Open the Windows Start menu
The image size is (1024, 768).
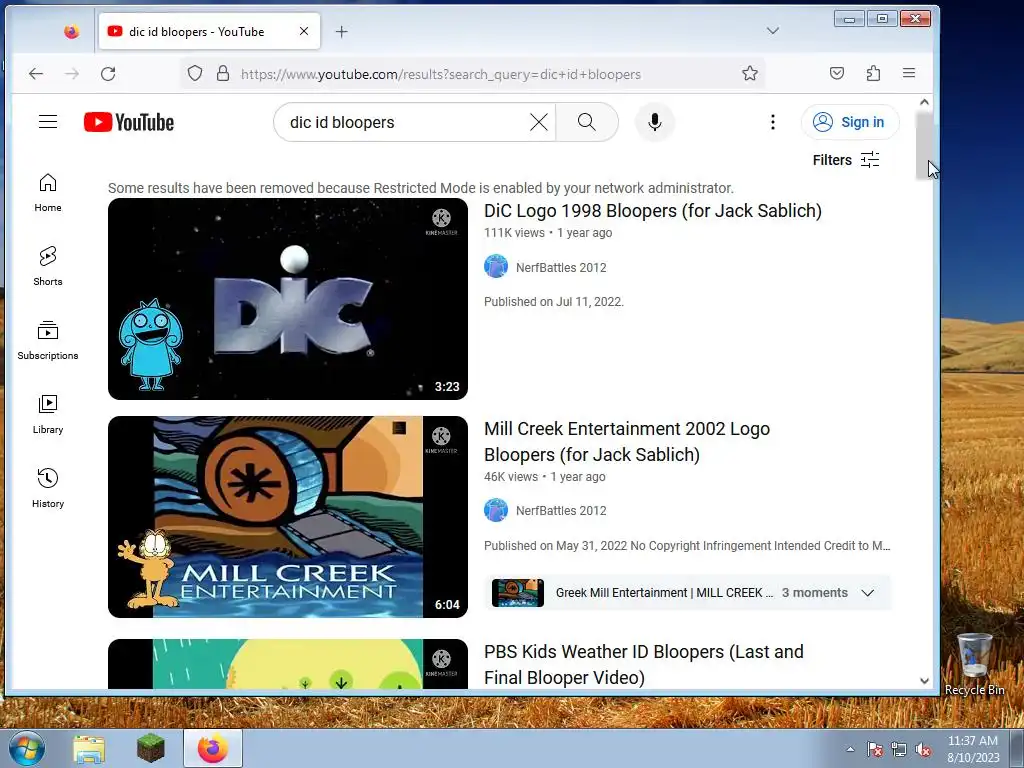click(26, 748)
